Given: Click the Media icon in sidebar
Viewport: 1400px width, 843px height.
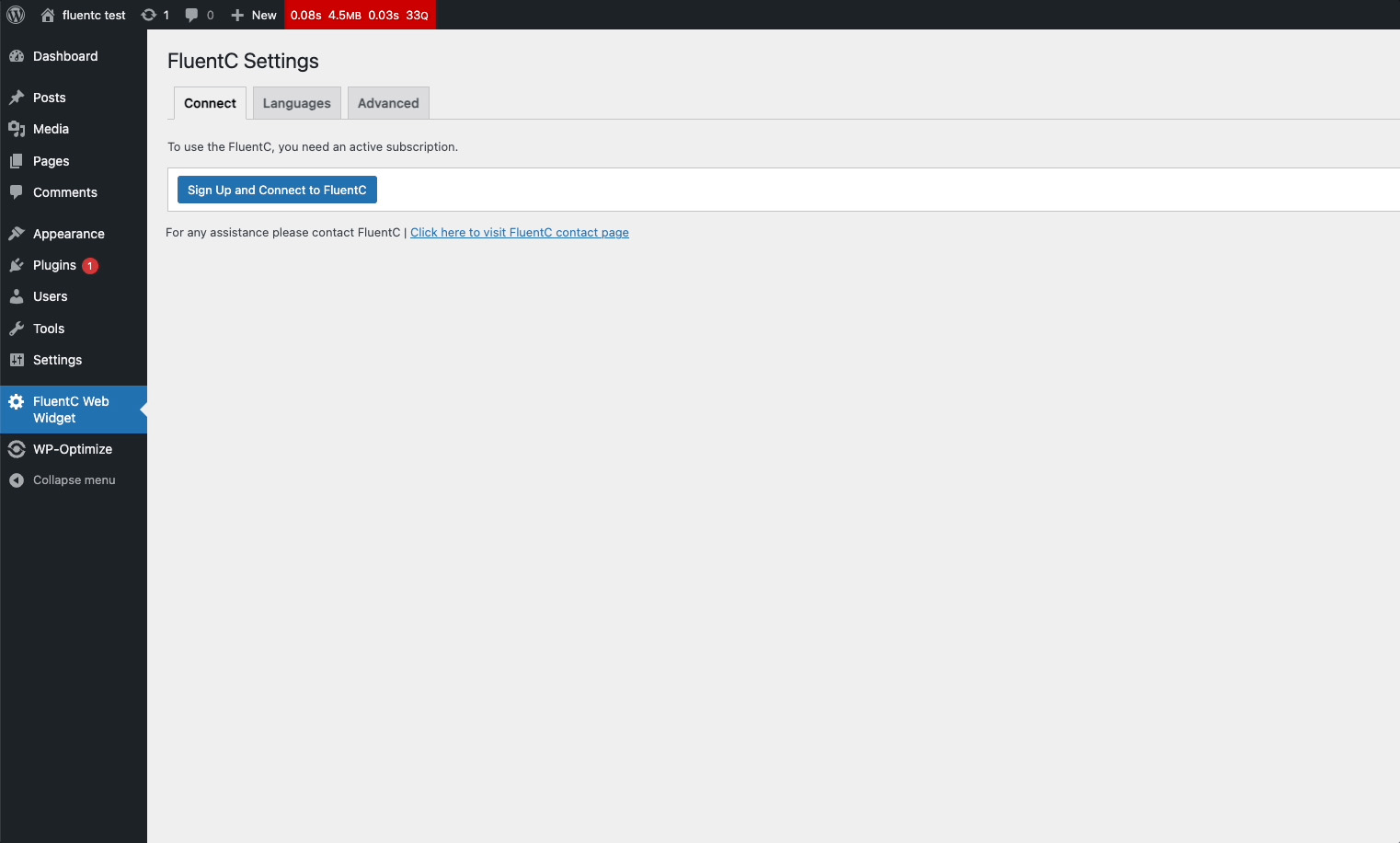Looking at the screenshot, I should pyautogui.click(x=17, y=129).
